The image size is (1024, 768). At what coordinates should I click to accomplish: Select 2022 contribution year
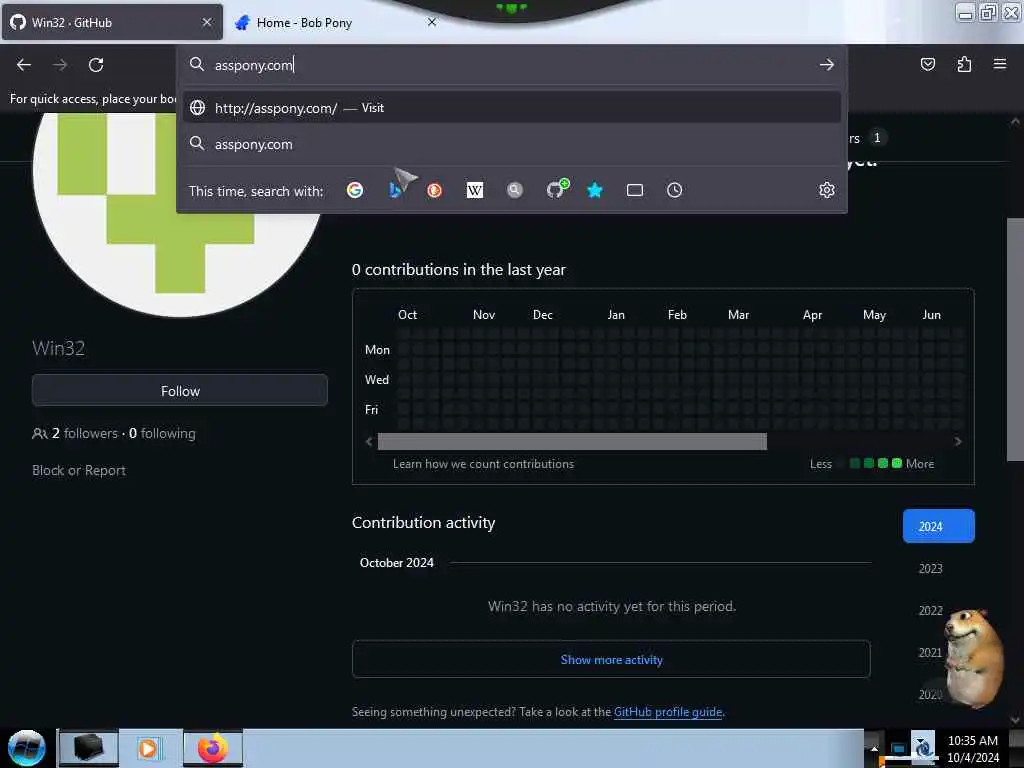[x=930, y=611]
